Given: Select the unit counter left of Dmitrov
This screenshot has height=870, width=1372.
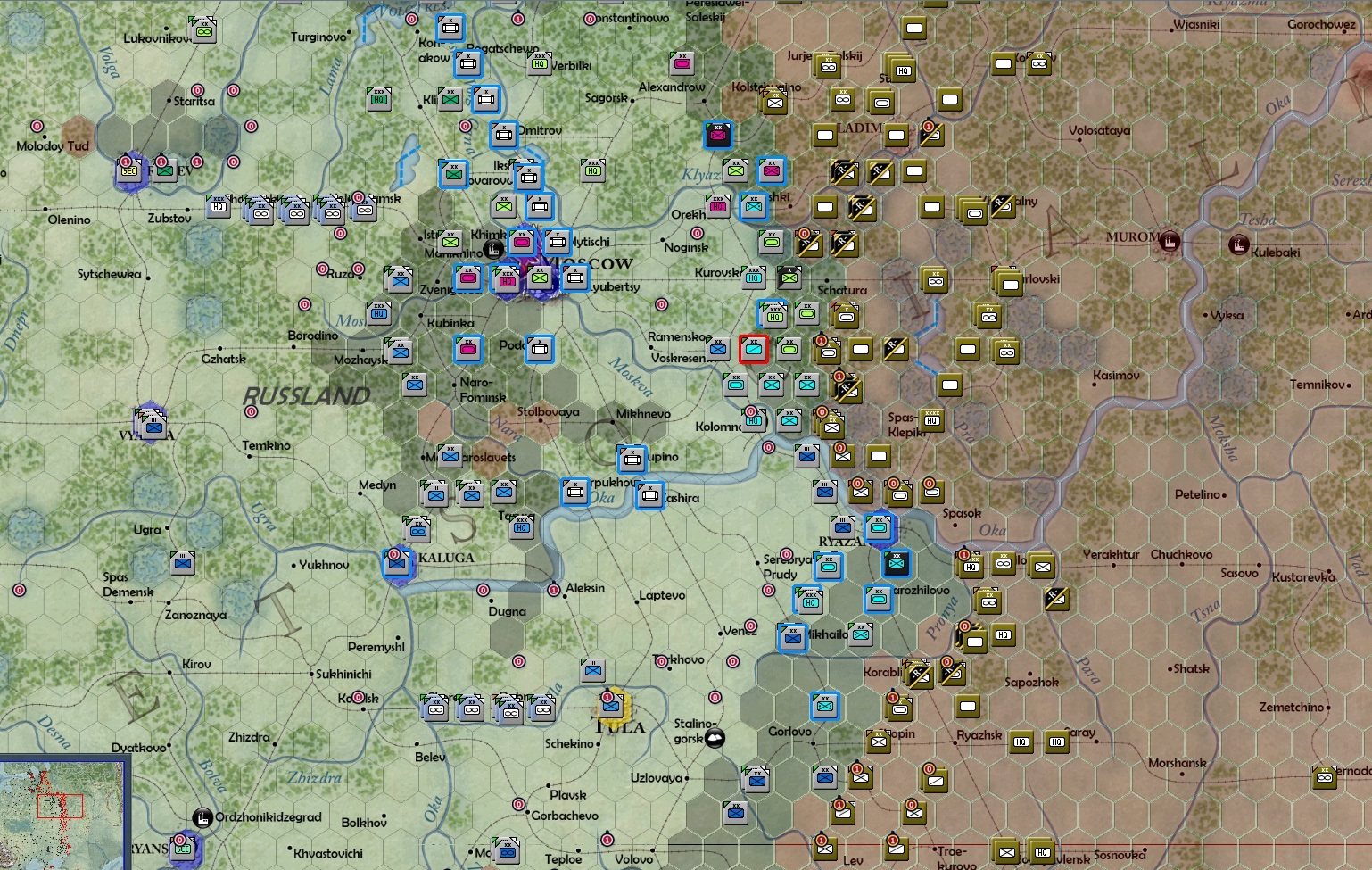Looking at the screenshot, I should (x=504, y=135).
